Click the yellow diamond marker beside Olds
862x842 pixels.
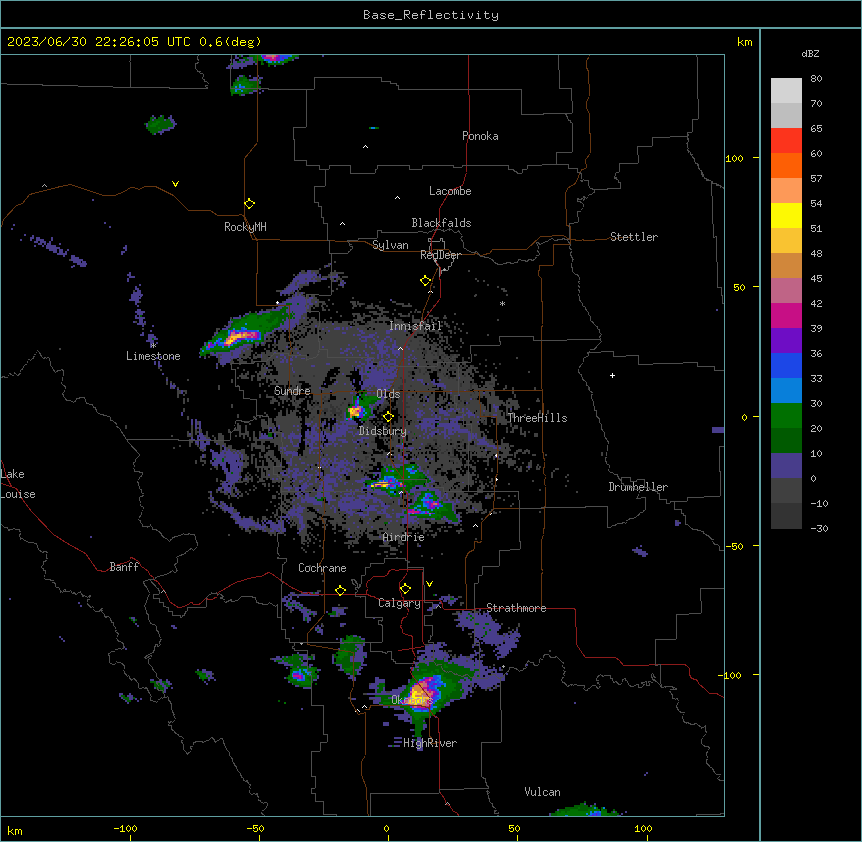388,417
